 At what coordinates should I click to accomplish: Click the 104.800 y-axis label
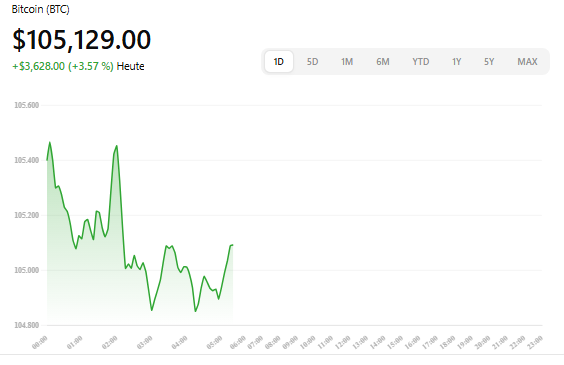(27, 325)
